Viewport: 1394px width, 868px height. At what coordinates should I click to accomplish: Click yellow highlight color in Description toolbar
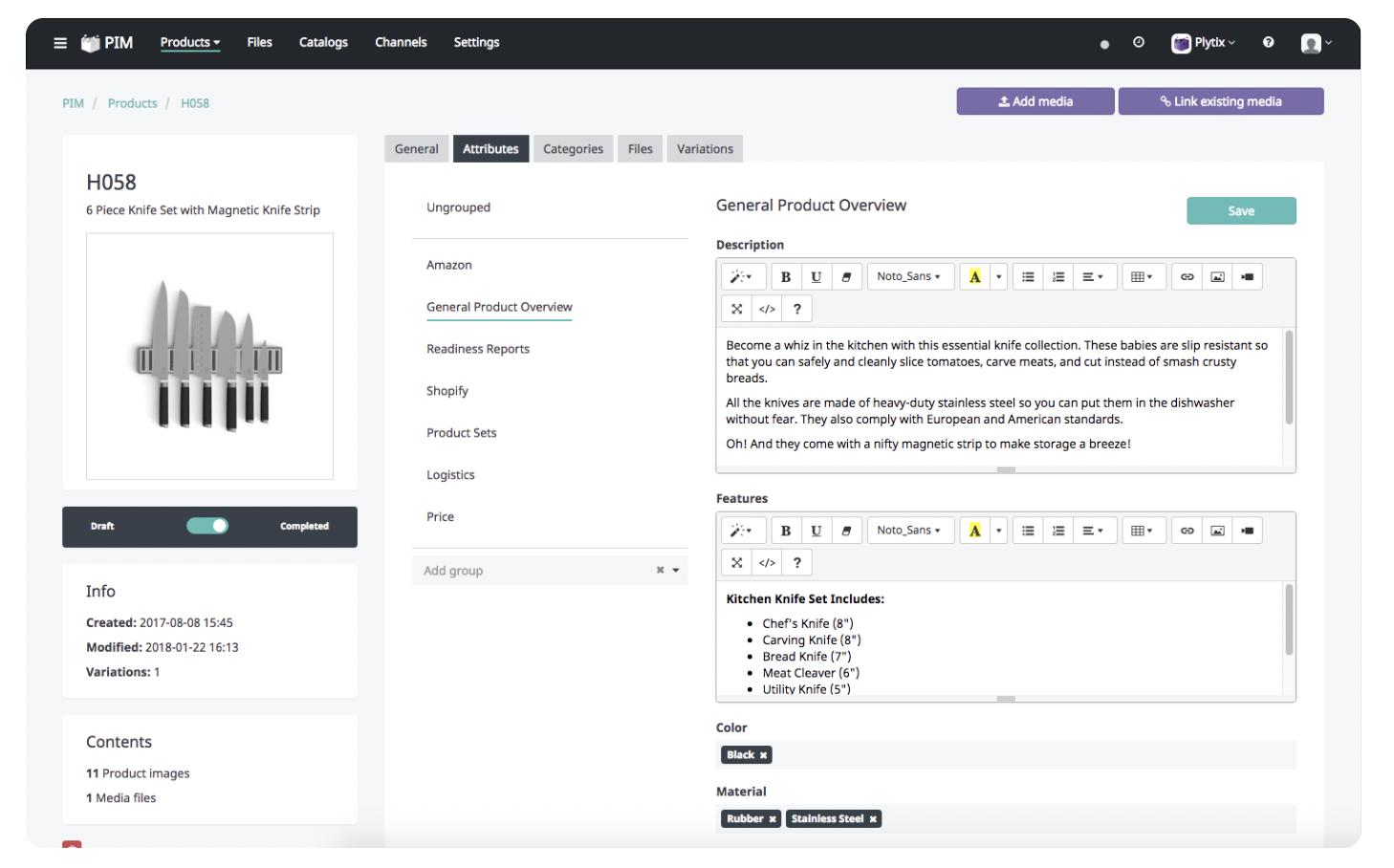pos(974,277)
